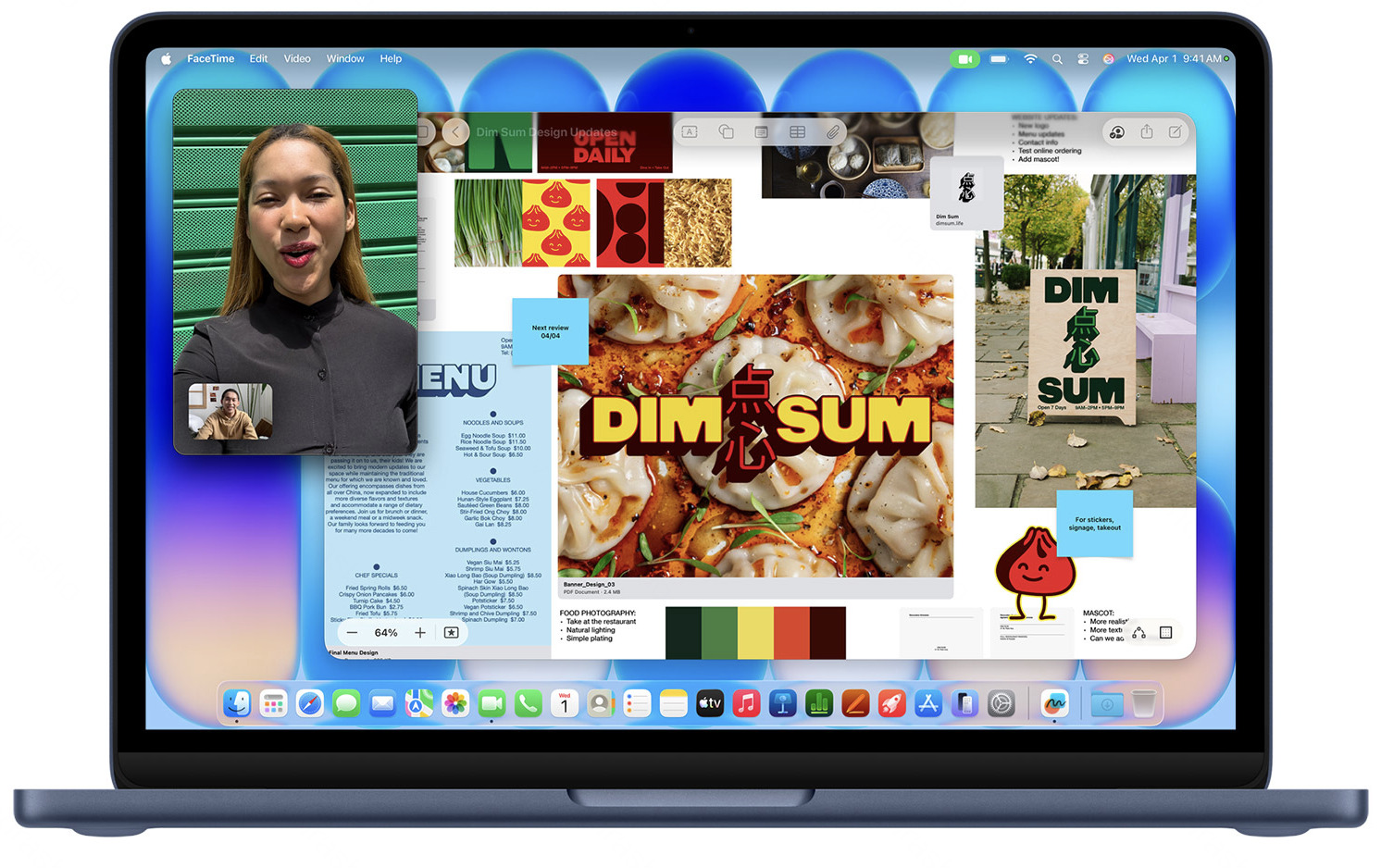Open the Window menu
The image size is (1381, 868).
(x=345, y=59)
